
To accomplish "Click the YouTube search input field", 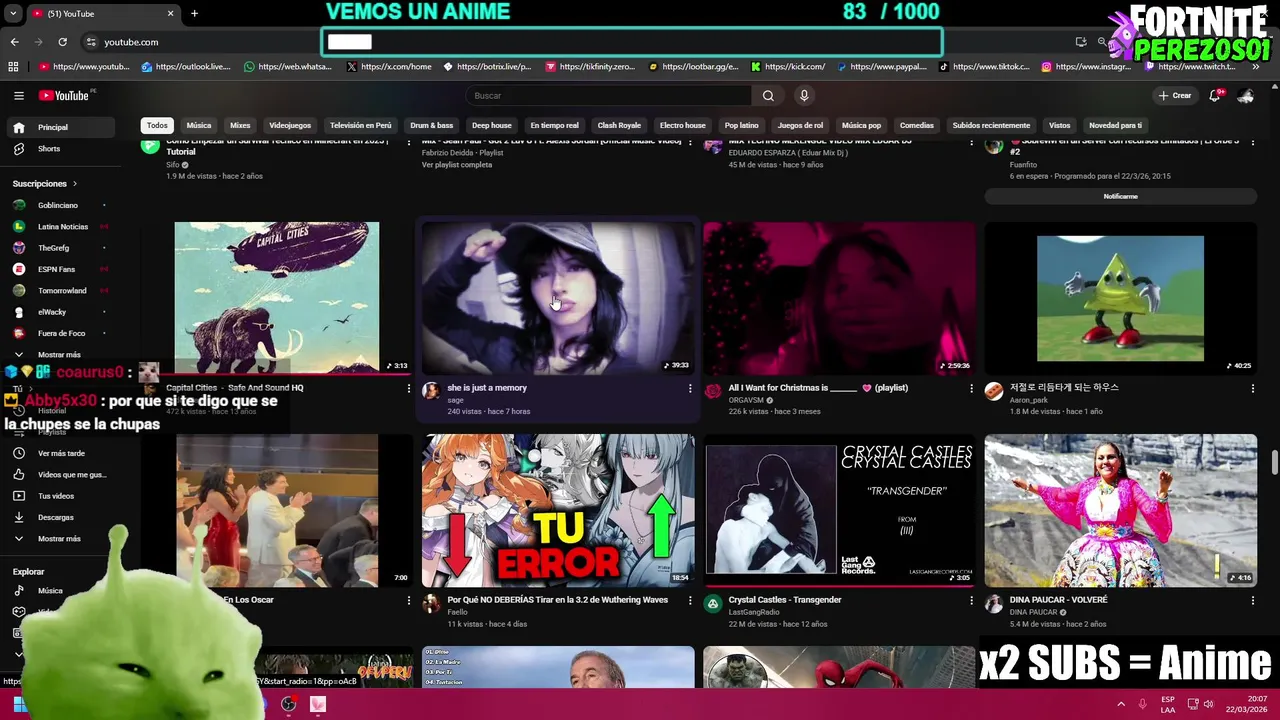I will (x=608, y=95).
